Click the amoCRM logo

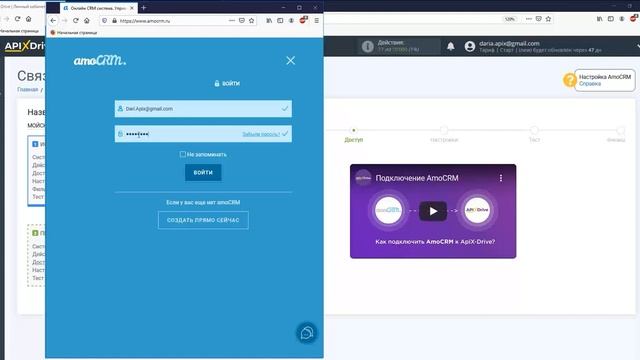point(100,60)
